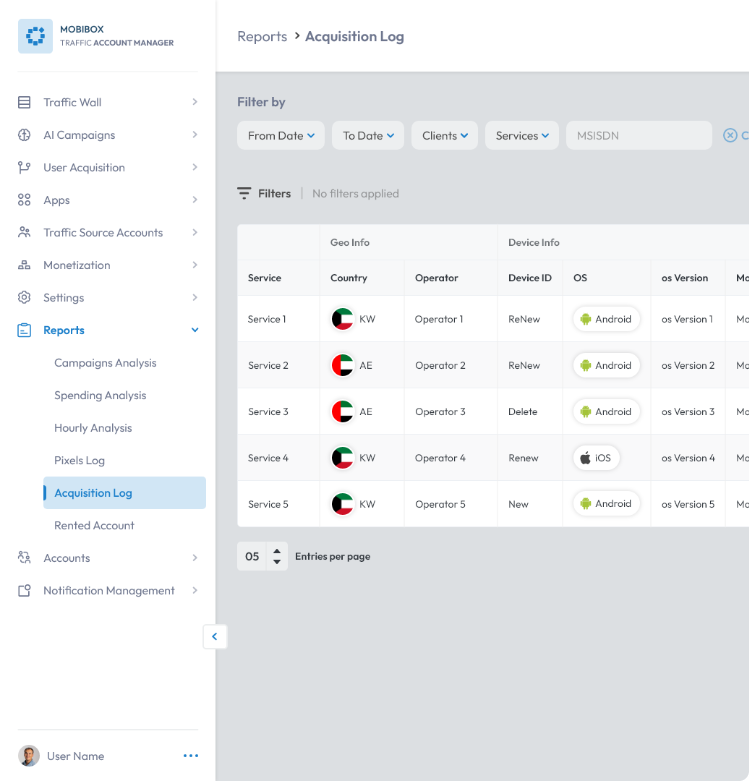Open user options three-dot menu

[x=191, y=756]
